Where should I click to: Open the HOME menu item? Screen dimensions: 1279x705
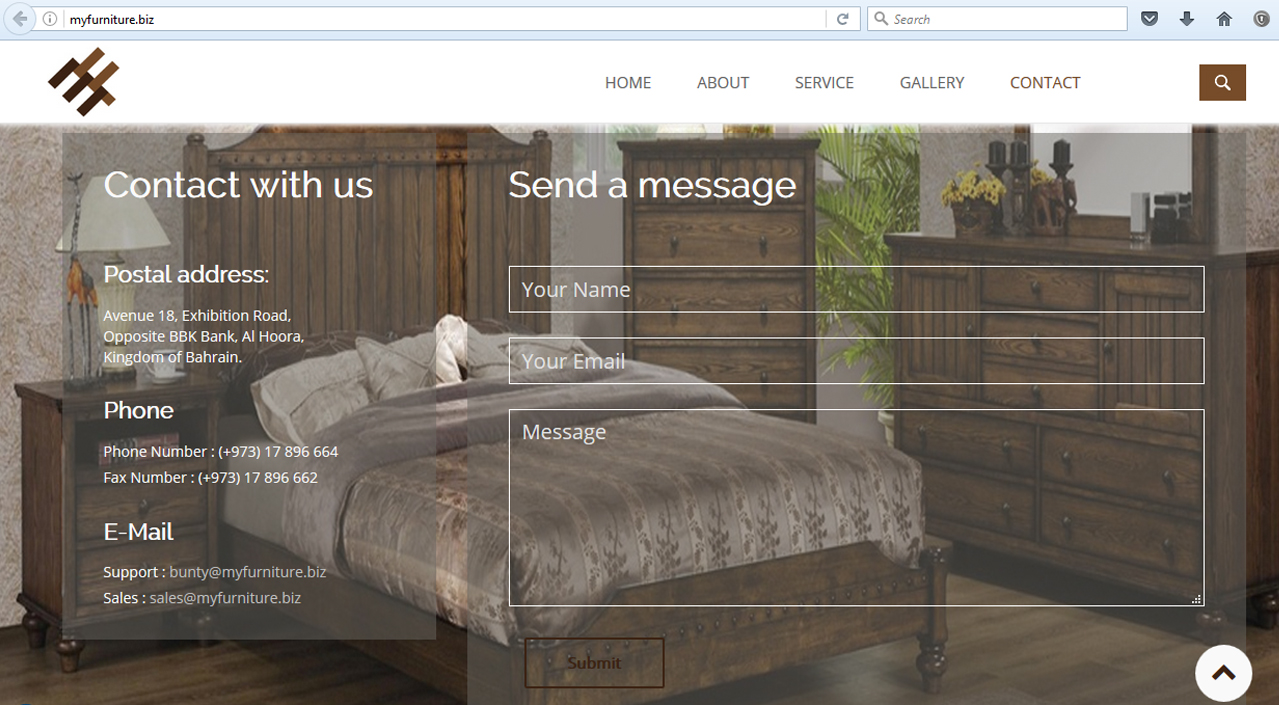(x=628, y=83)
